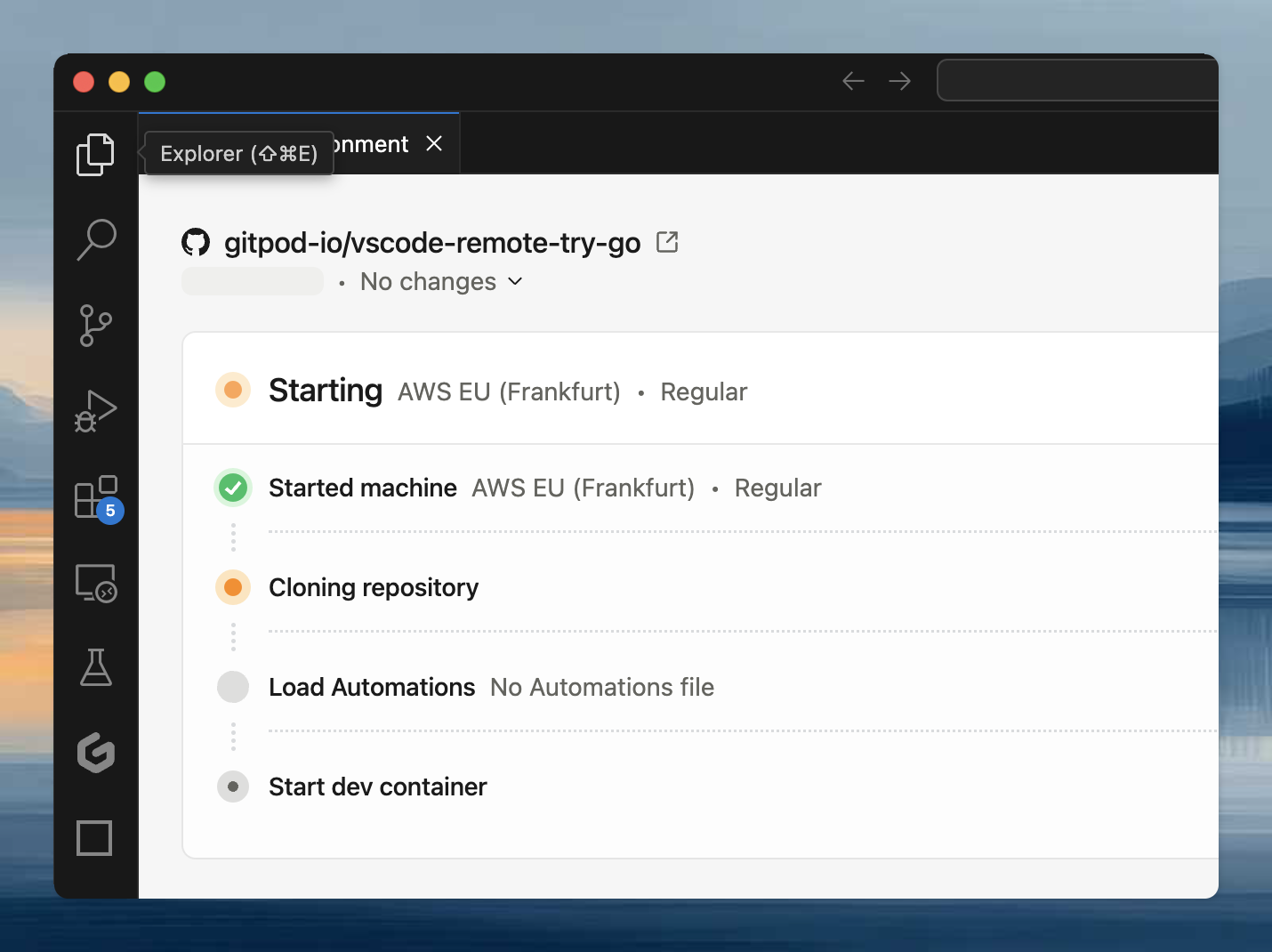The width and height of the screenshot is (1272, 952).
Task: Click the gitpod-io/vscode-remote-try-go repository link
Action: [x=433, y=241]
